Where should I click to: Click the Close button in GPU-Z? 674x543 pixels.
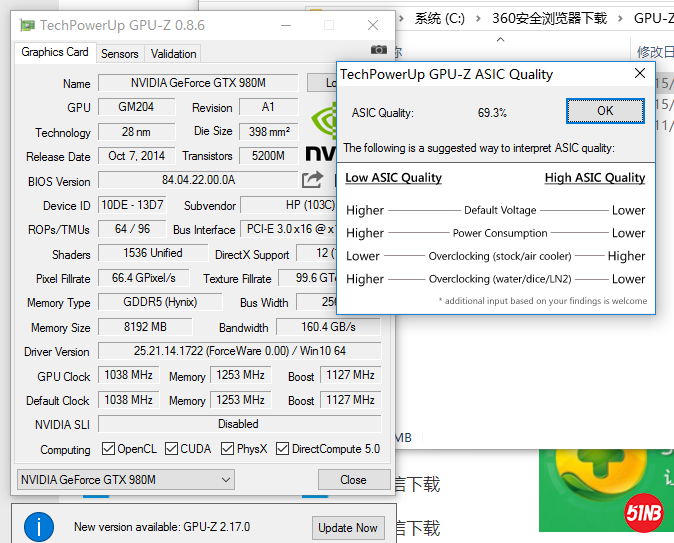pyautogui.click(x=353, y=479)
